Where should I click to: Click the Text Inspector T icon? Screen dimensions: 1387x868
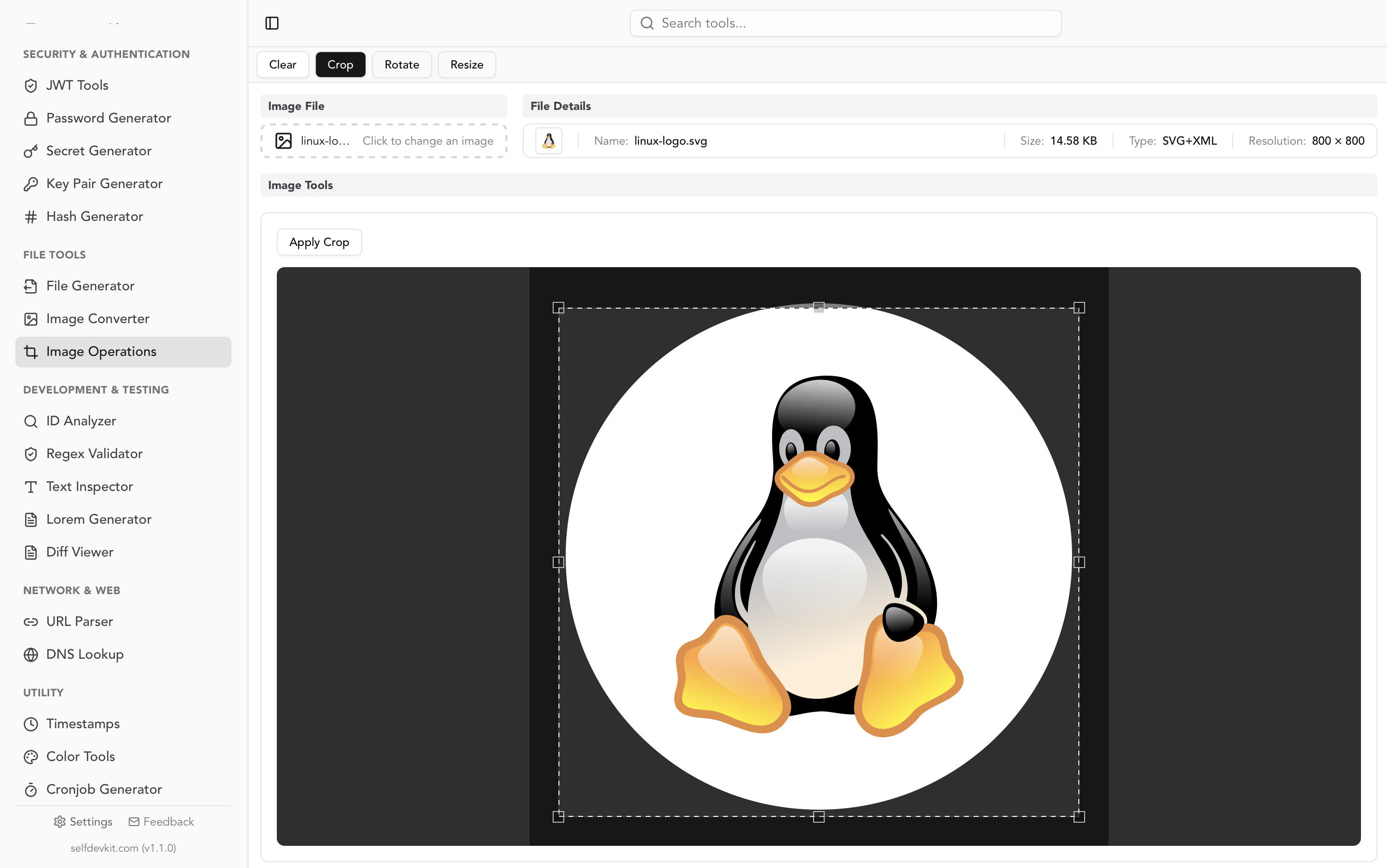coord(31,487)
